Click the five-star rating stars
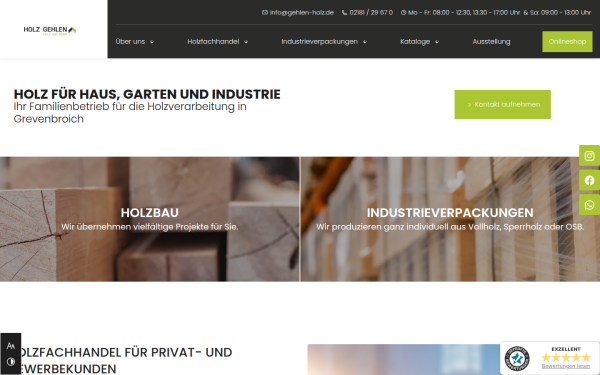This screenshot has width=600, height=375. [x=566, y=358]
